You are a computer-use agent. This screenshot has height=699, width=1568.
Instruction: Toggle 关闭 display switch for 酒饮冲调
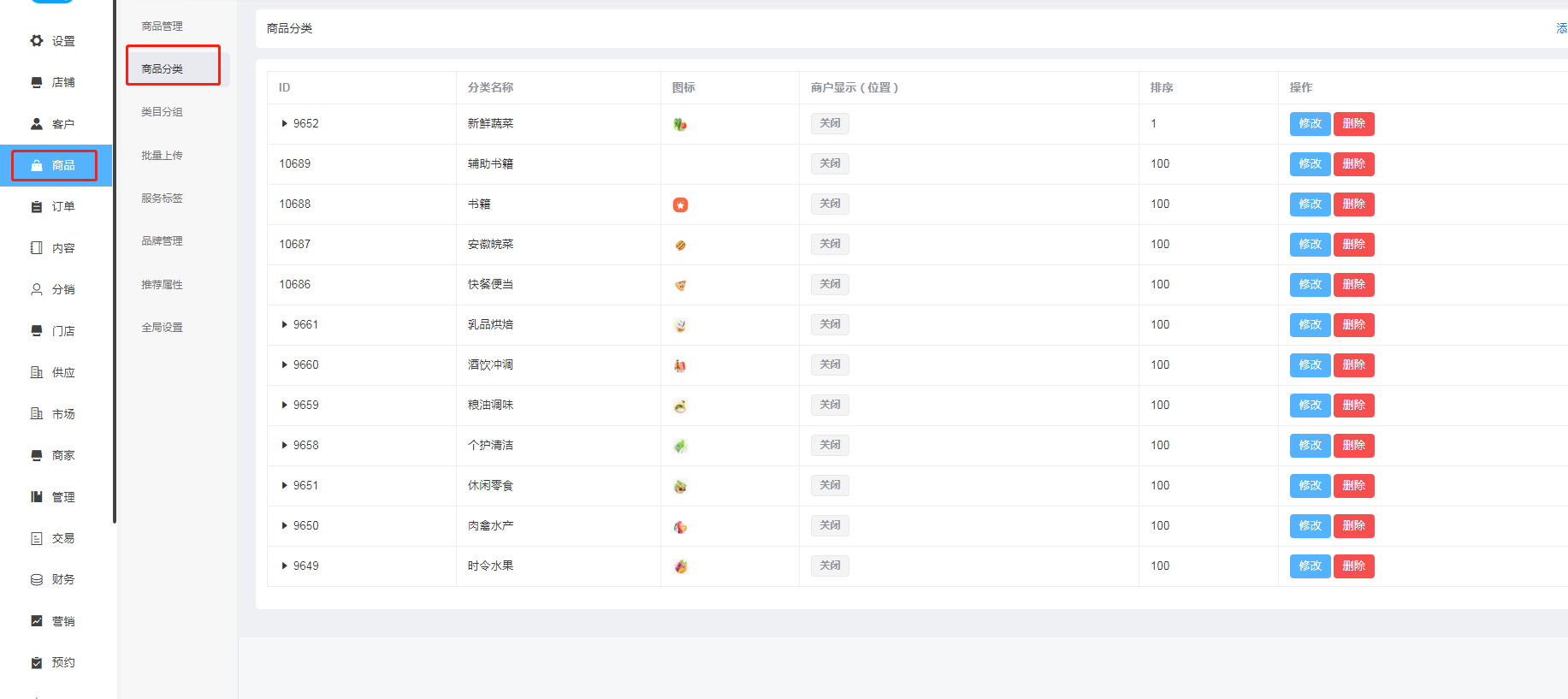point(830,364)
